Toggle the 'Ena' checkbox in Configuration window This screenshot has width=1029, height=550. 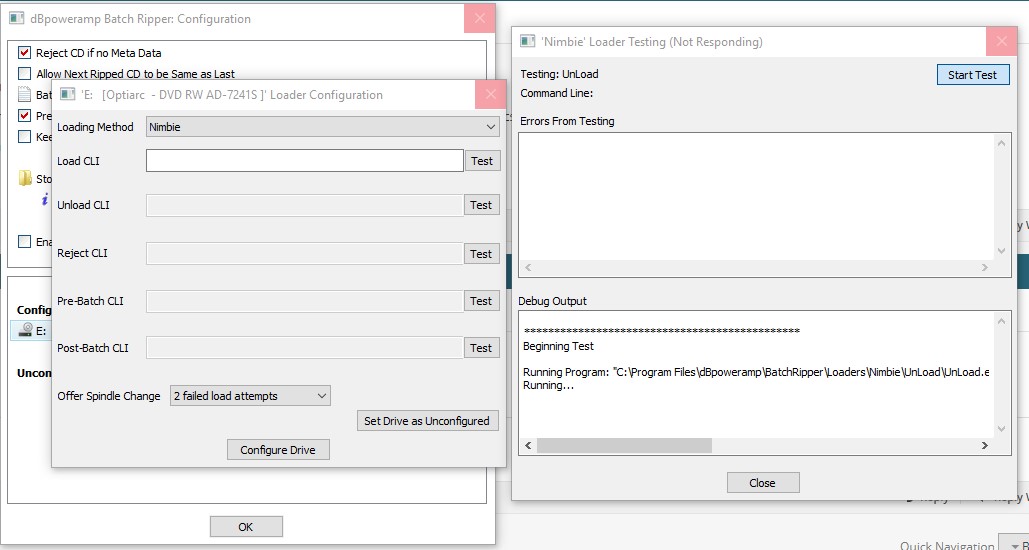coord(24,242)
